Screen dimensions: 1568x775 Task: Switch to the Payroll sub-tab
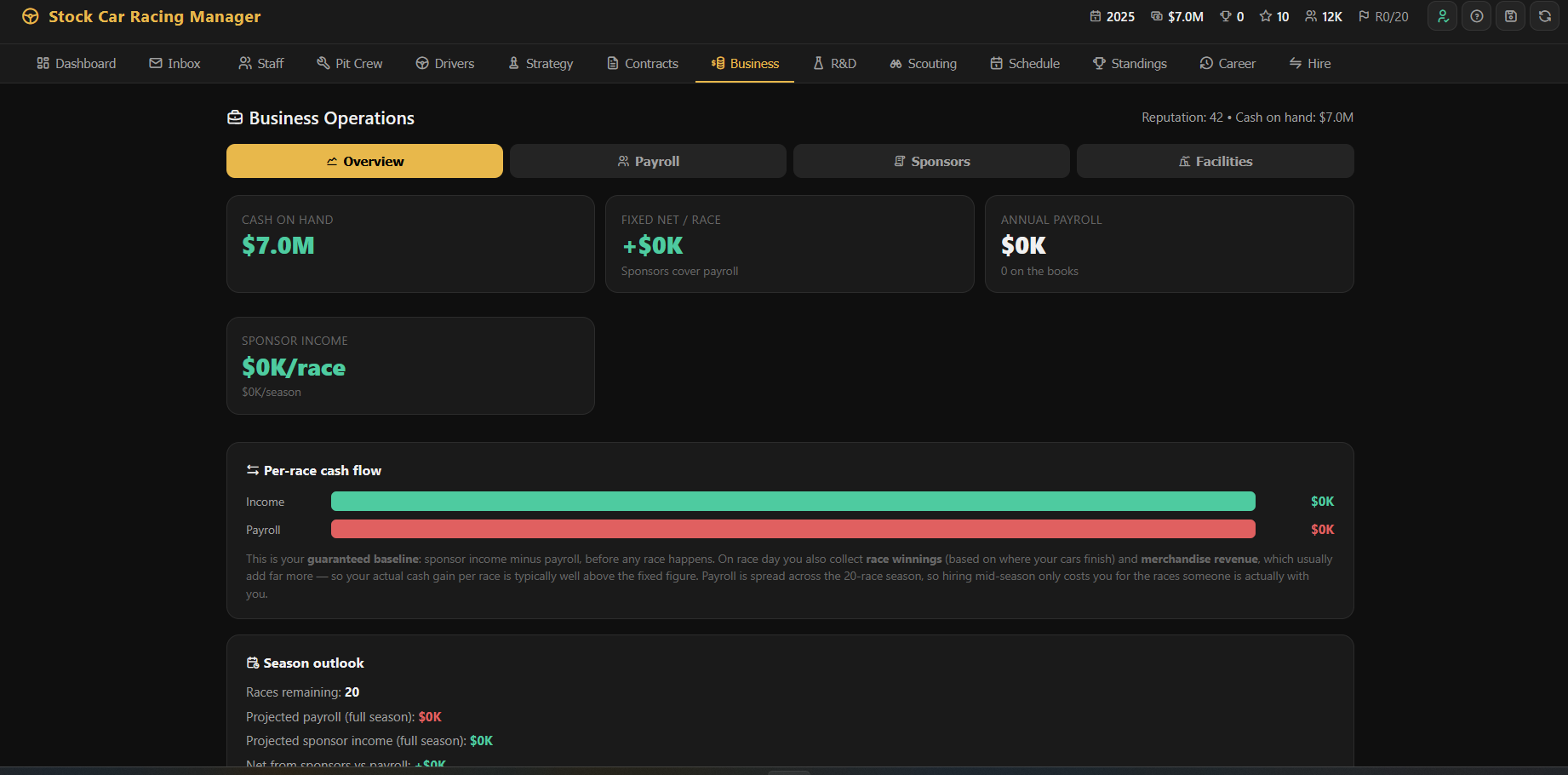click(x=648, y=161)
